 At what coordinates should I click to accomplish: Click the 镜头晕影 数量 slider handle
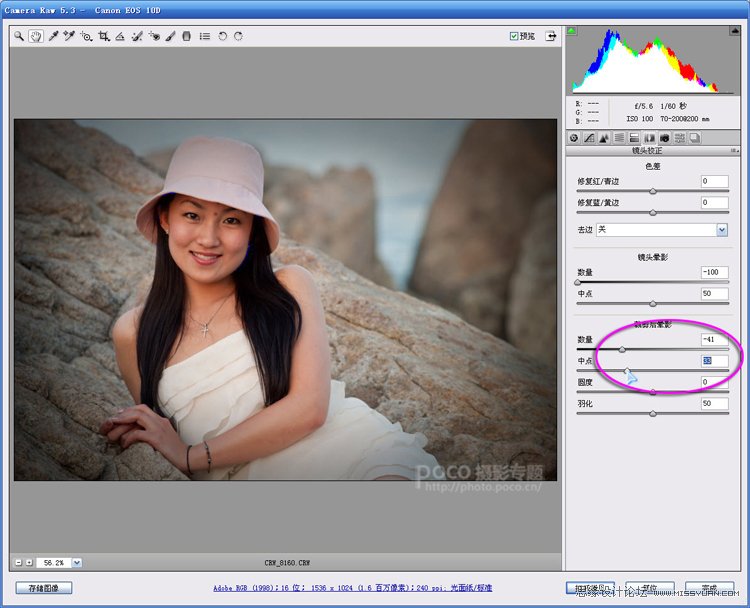578,282
